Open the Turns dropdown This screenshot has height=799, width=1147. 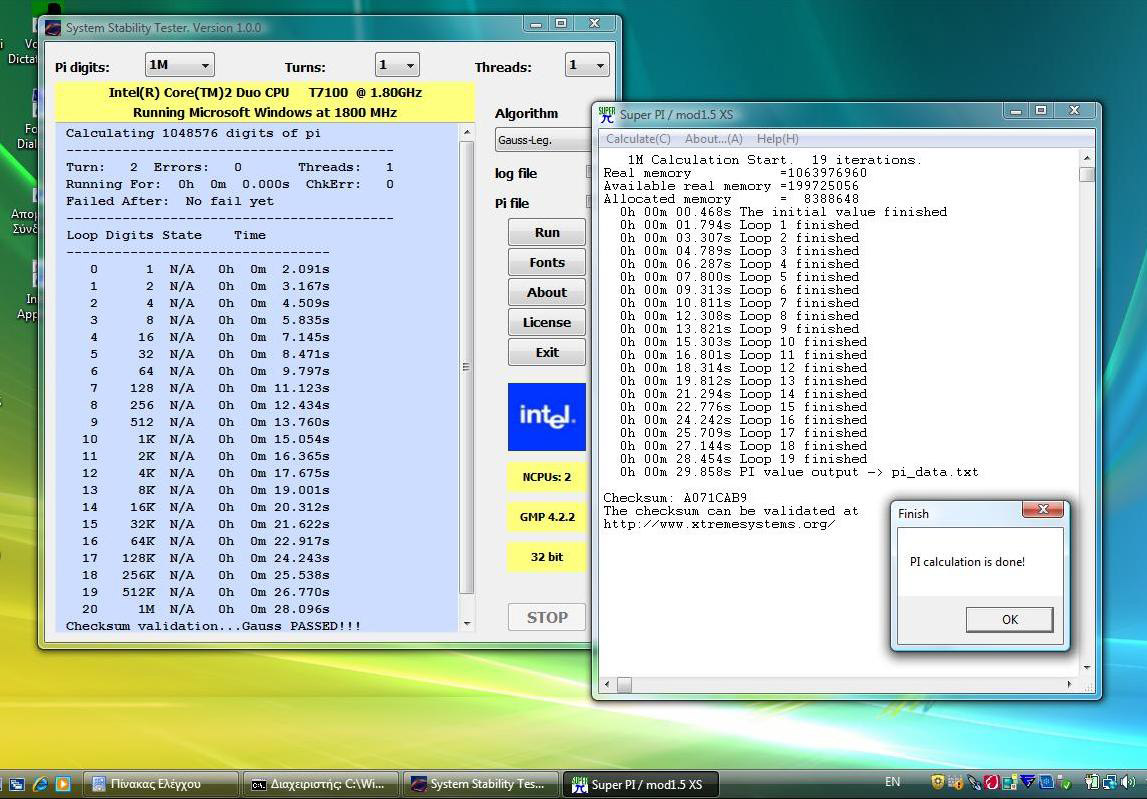(397, 65)
